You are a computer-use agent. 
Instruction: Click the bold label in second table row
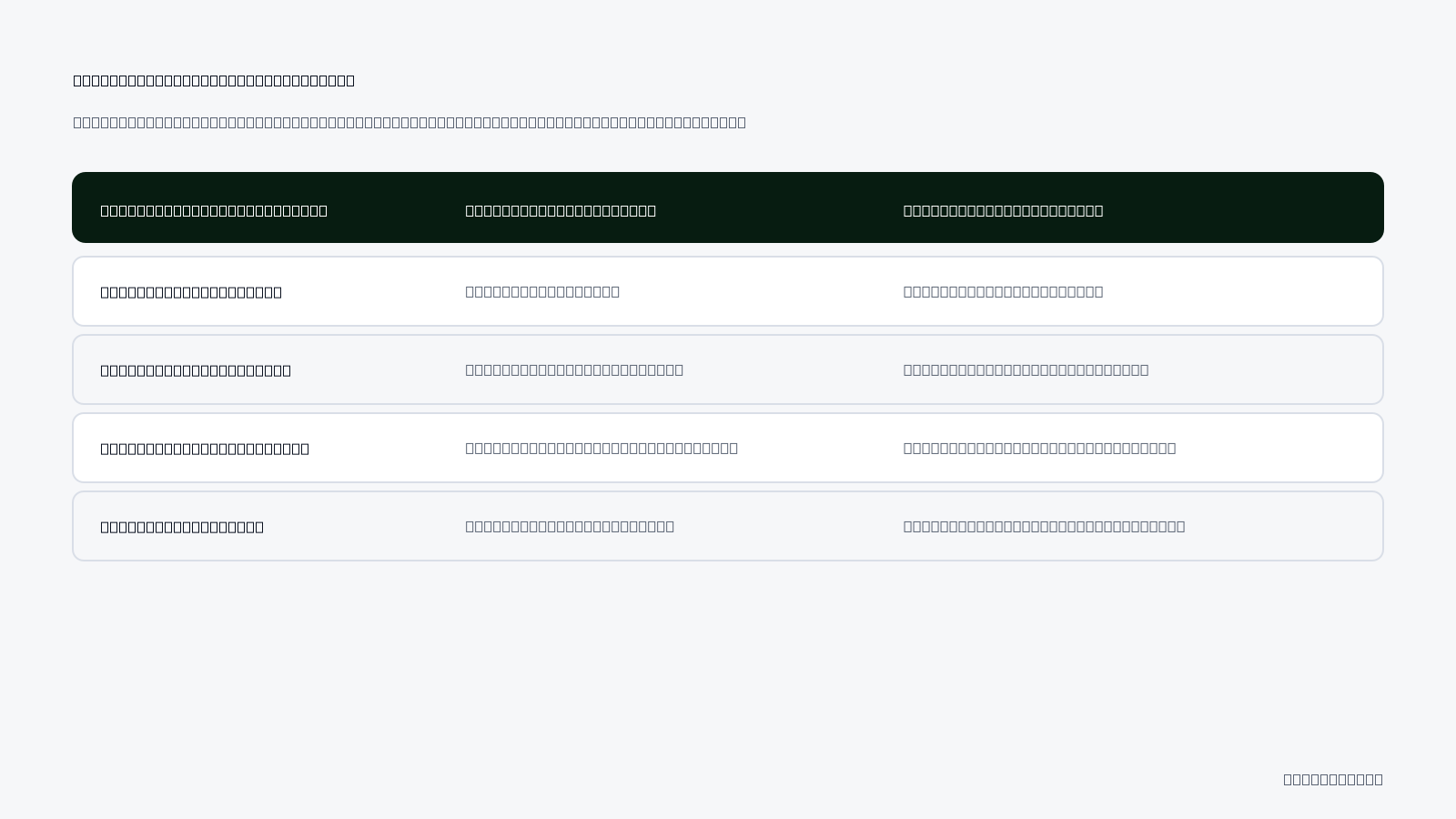(196, 370)
